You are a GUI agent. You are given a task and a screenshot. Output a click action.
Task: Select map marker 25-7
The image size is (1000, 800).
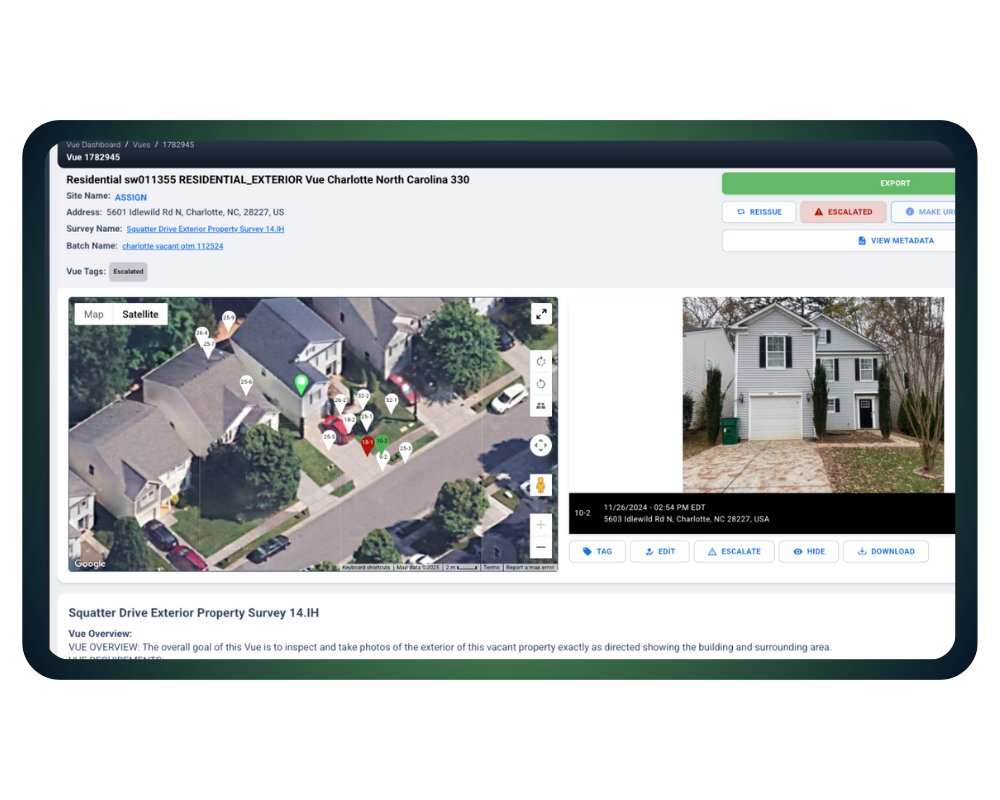point(209,346)
